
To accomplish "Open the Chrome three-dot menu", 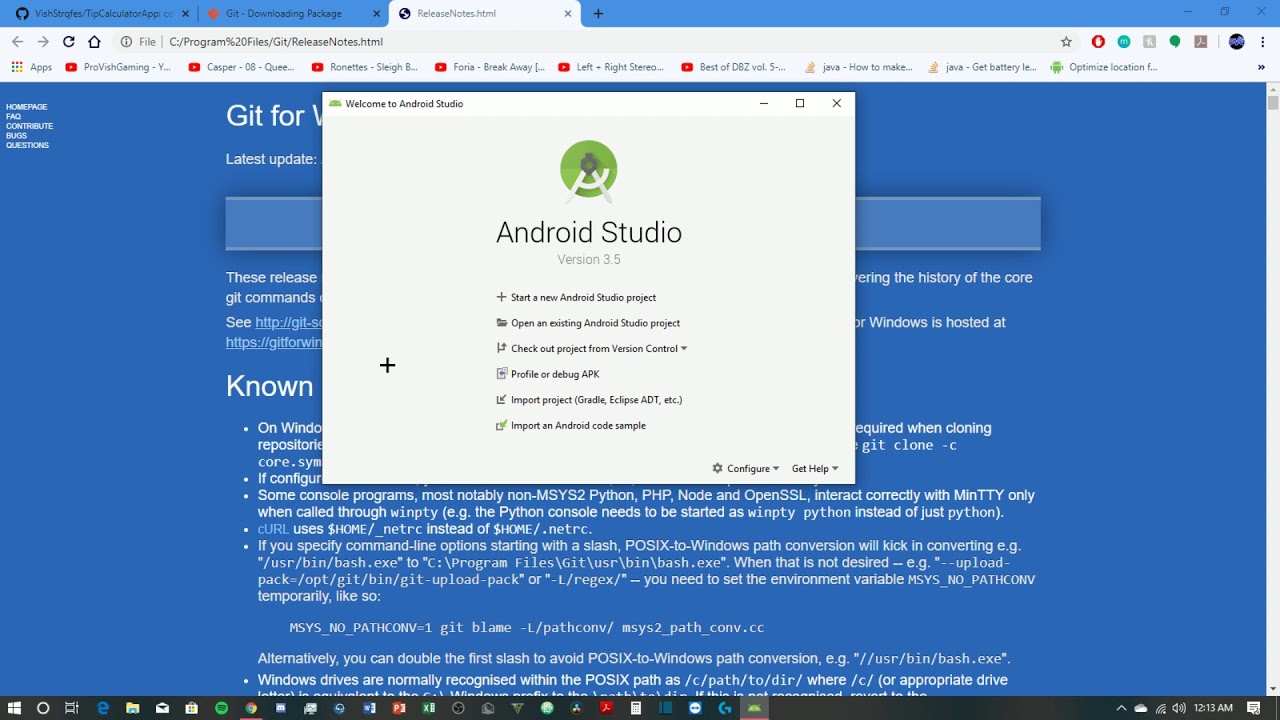I will (1264, 42).
